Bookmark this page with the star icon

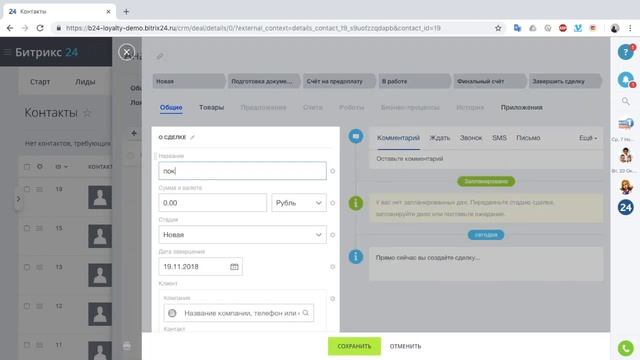click(x=498, y=28)
